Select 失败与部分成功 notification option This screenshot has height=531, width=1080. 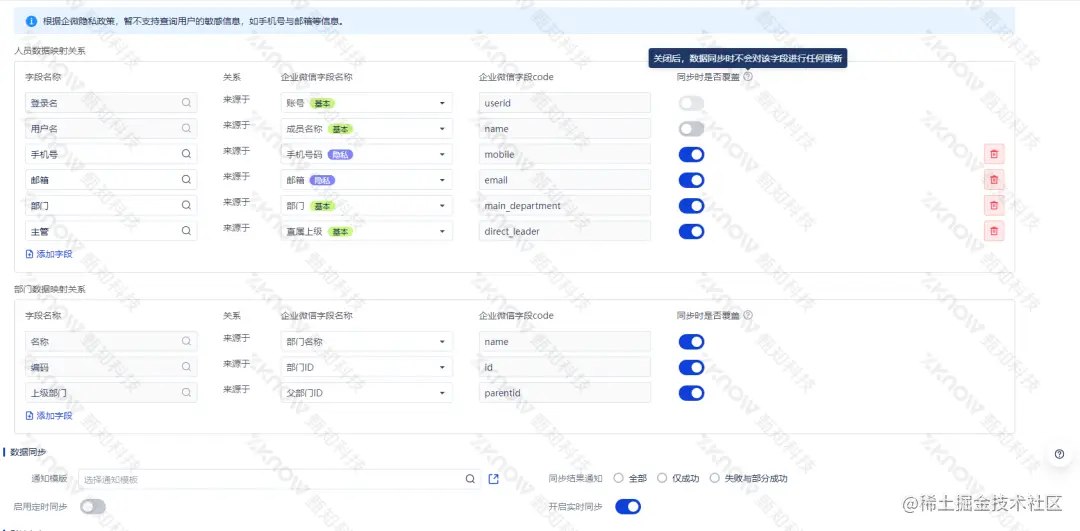point(714,478)
